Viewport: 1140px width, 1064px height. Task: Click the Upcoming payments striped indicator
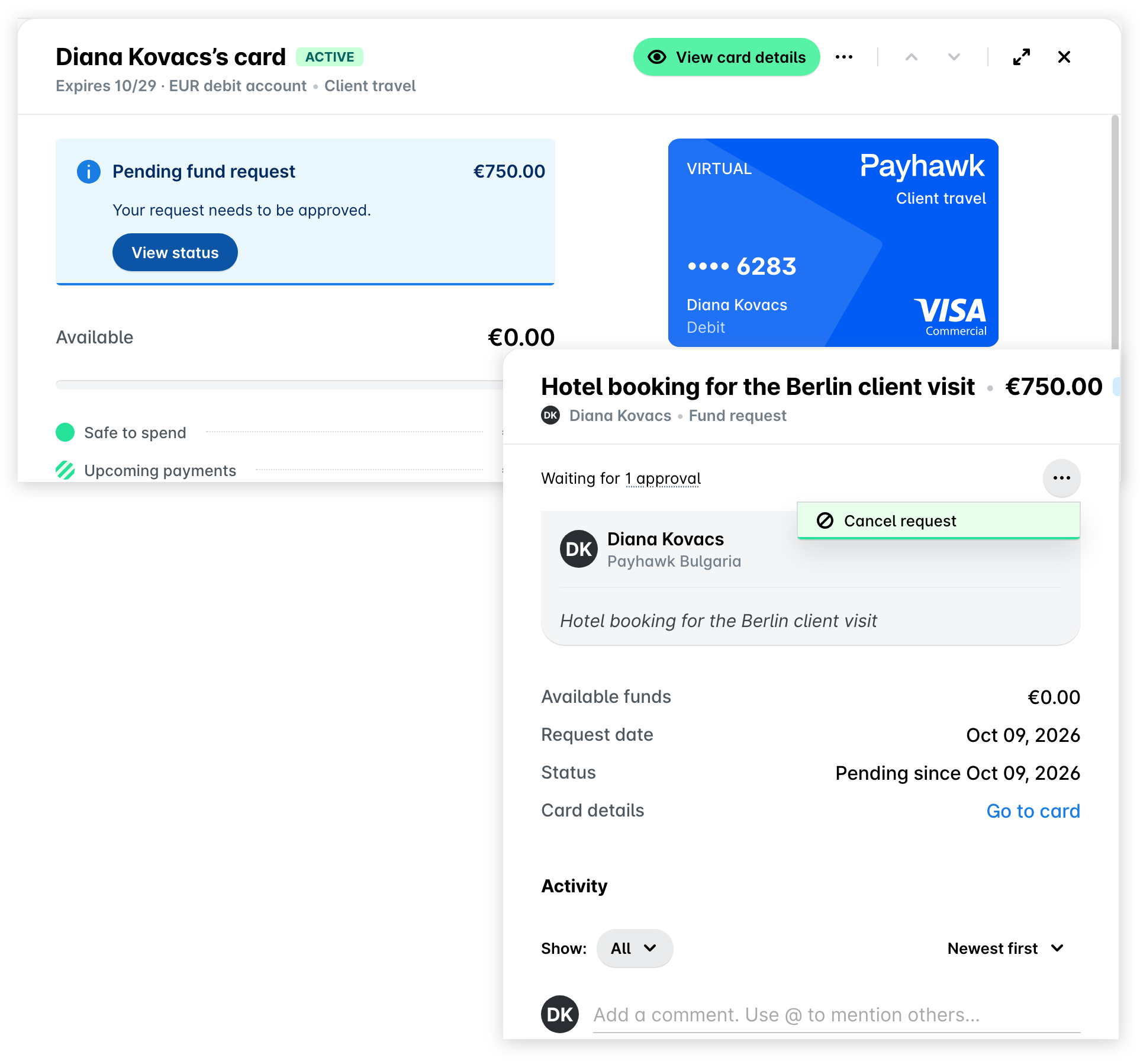[x=65, y=471]
